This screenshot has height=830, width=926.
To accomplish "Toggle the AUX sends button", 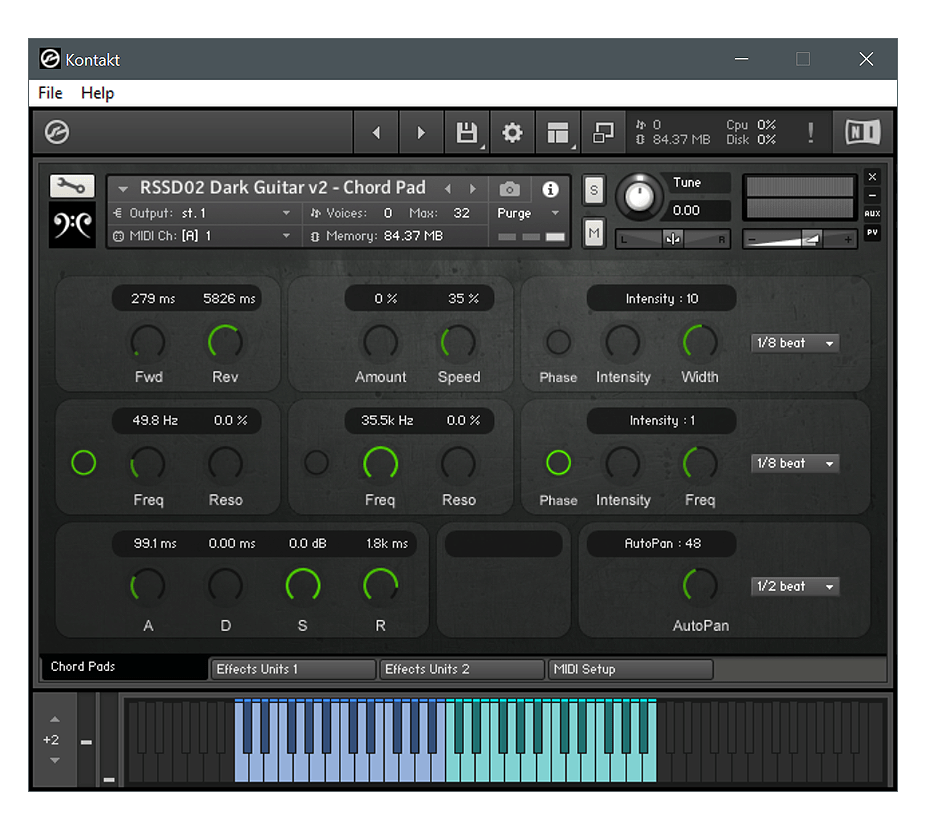I will tap(872, 213).
